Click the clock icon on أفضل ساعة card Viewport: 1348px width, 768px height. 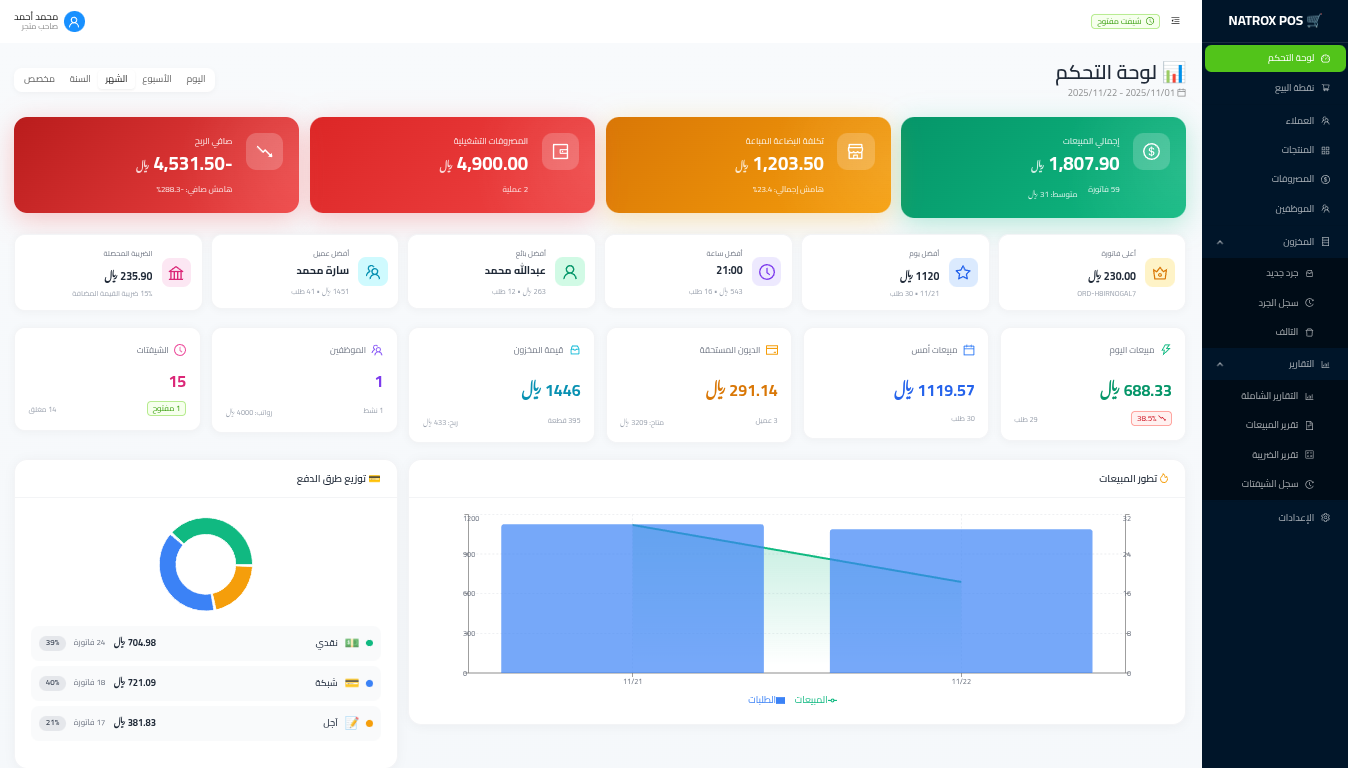point(766,272)
